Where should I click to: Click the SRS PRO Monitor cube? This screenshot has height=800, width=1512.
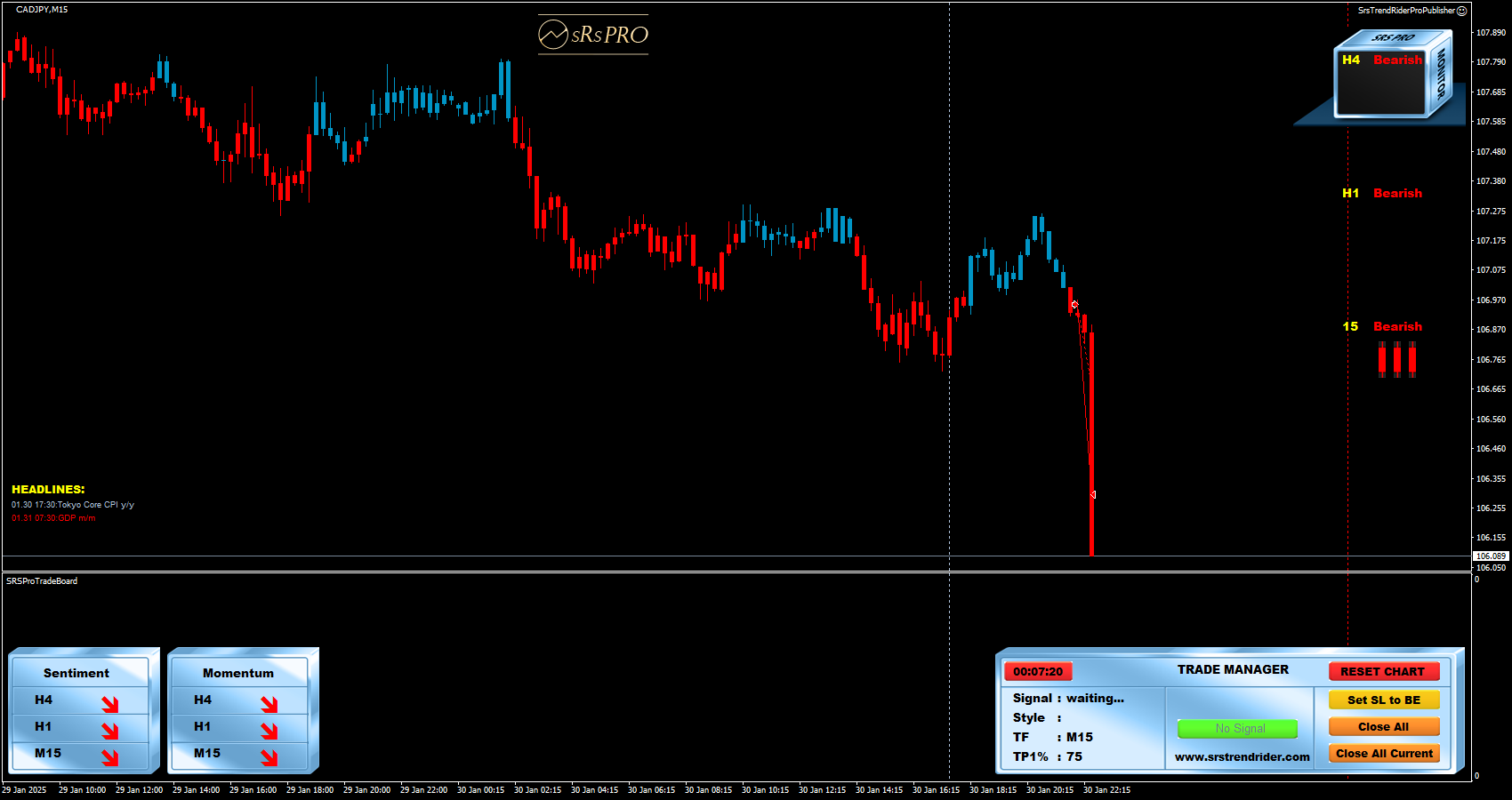click(1392, 76)
